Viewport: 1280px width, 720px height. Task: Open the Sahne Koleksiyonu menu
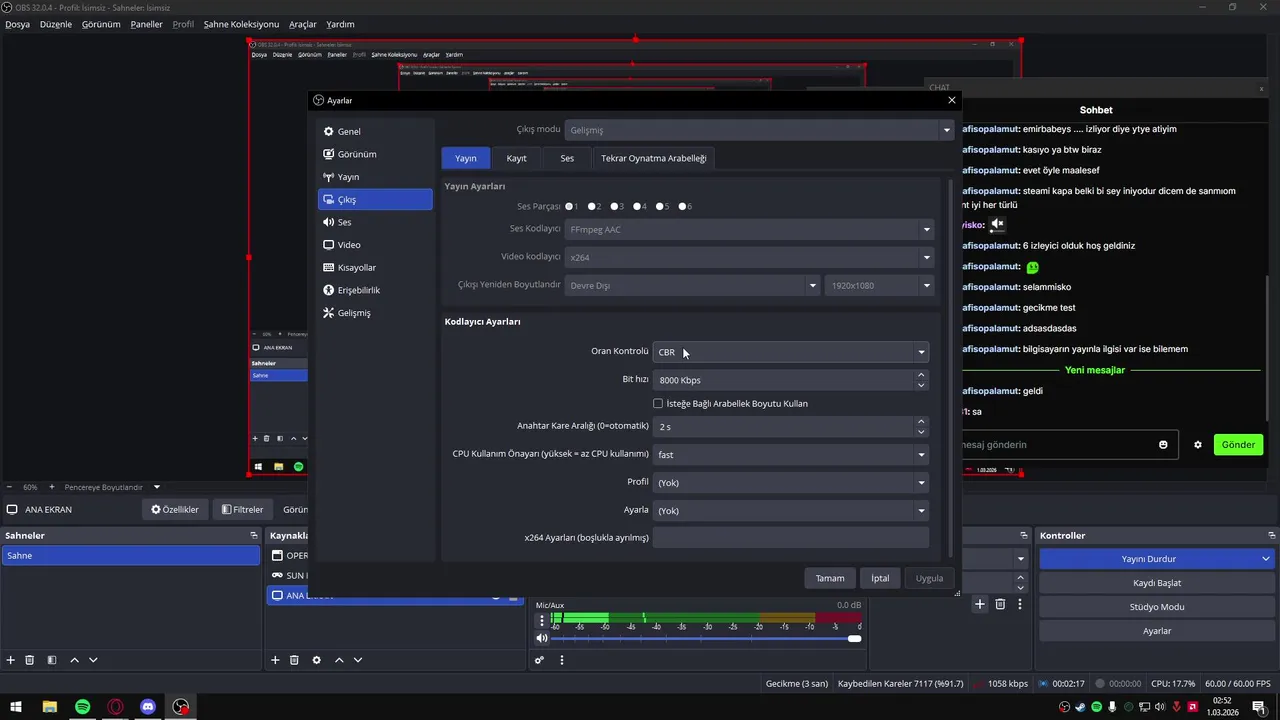click(x=241, y=24)
